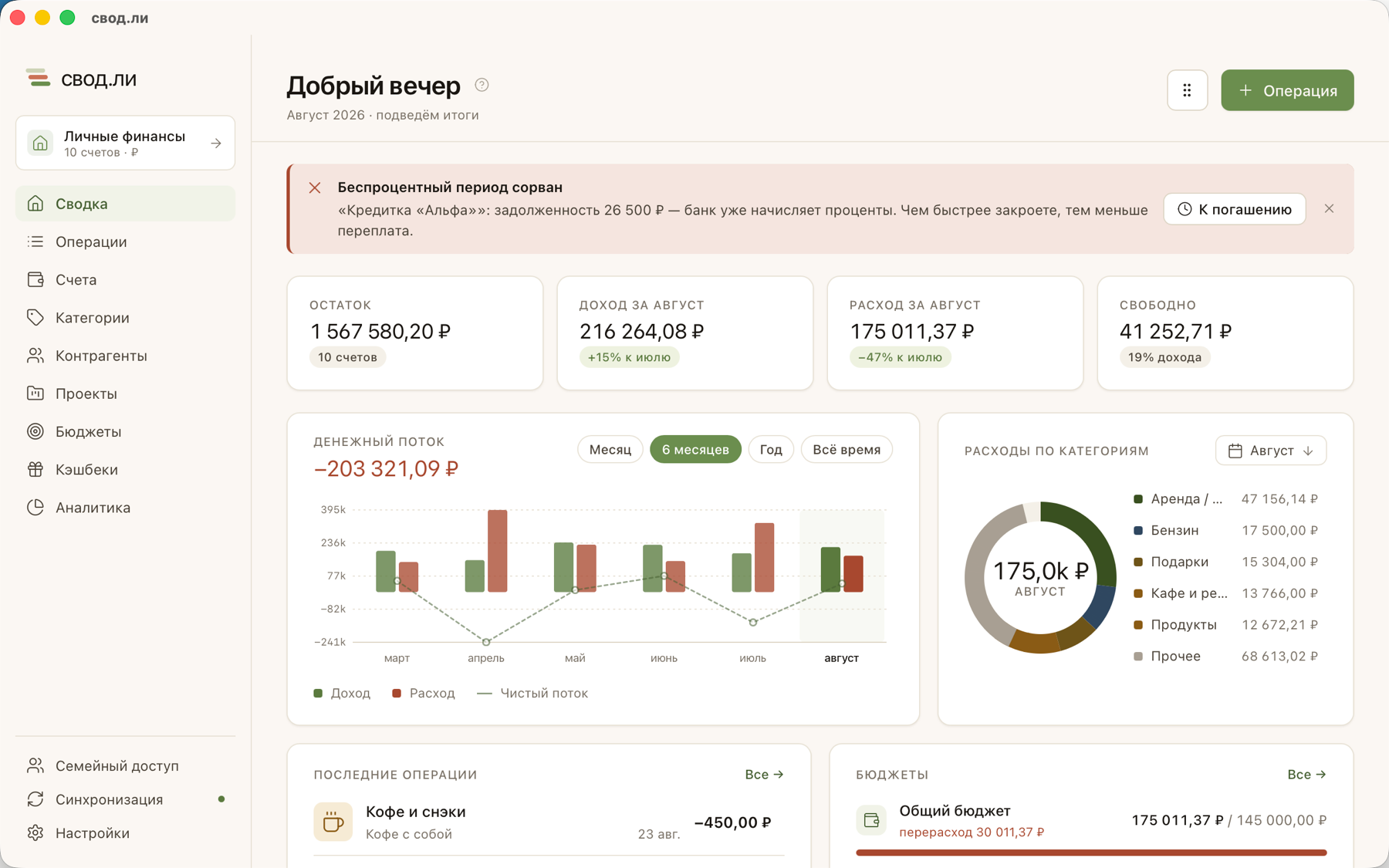This screenshot has height=868, width=1389.
Task: Add a new Операция with the green button
Action: pyautogui.click(x=1287, y=90)
